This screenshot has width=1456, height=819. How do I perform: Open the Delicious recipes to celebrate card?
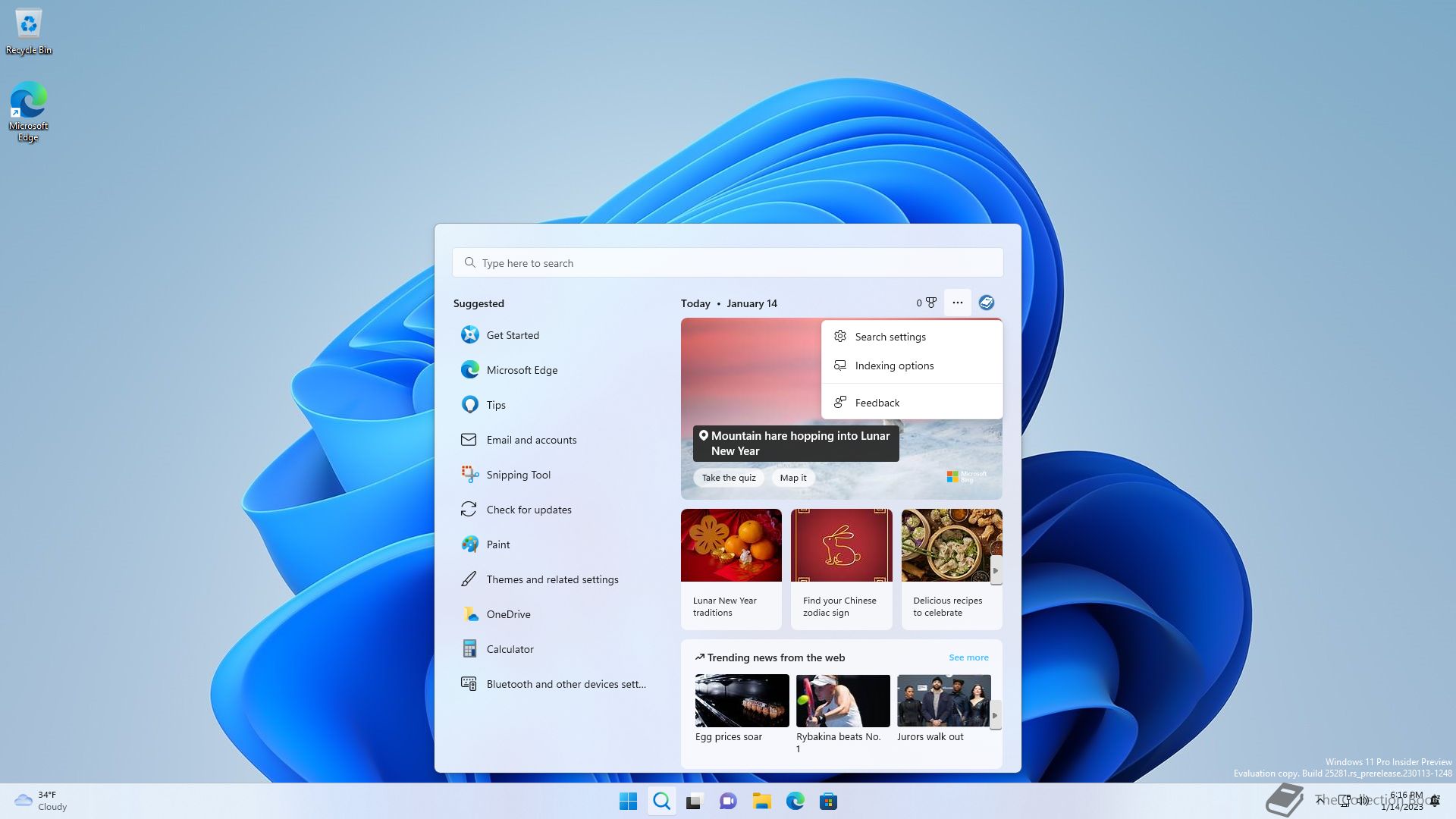pos(952,569)
